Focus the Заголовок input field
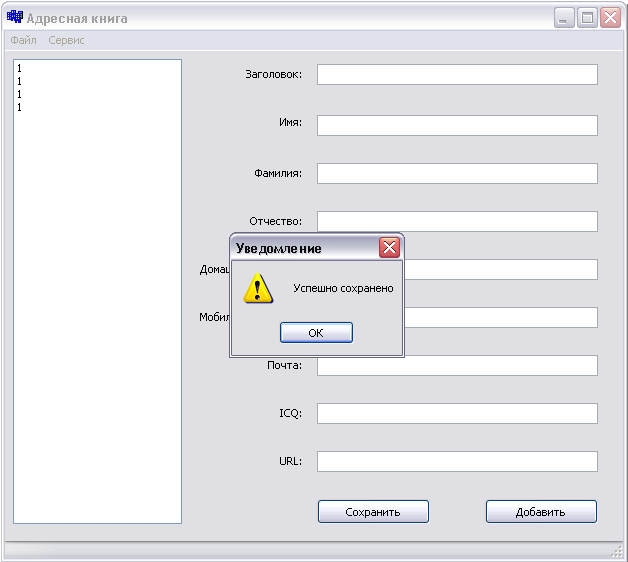This screenshot has height=562, width=628. [457, 75]
